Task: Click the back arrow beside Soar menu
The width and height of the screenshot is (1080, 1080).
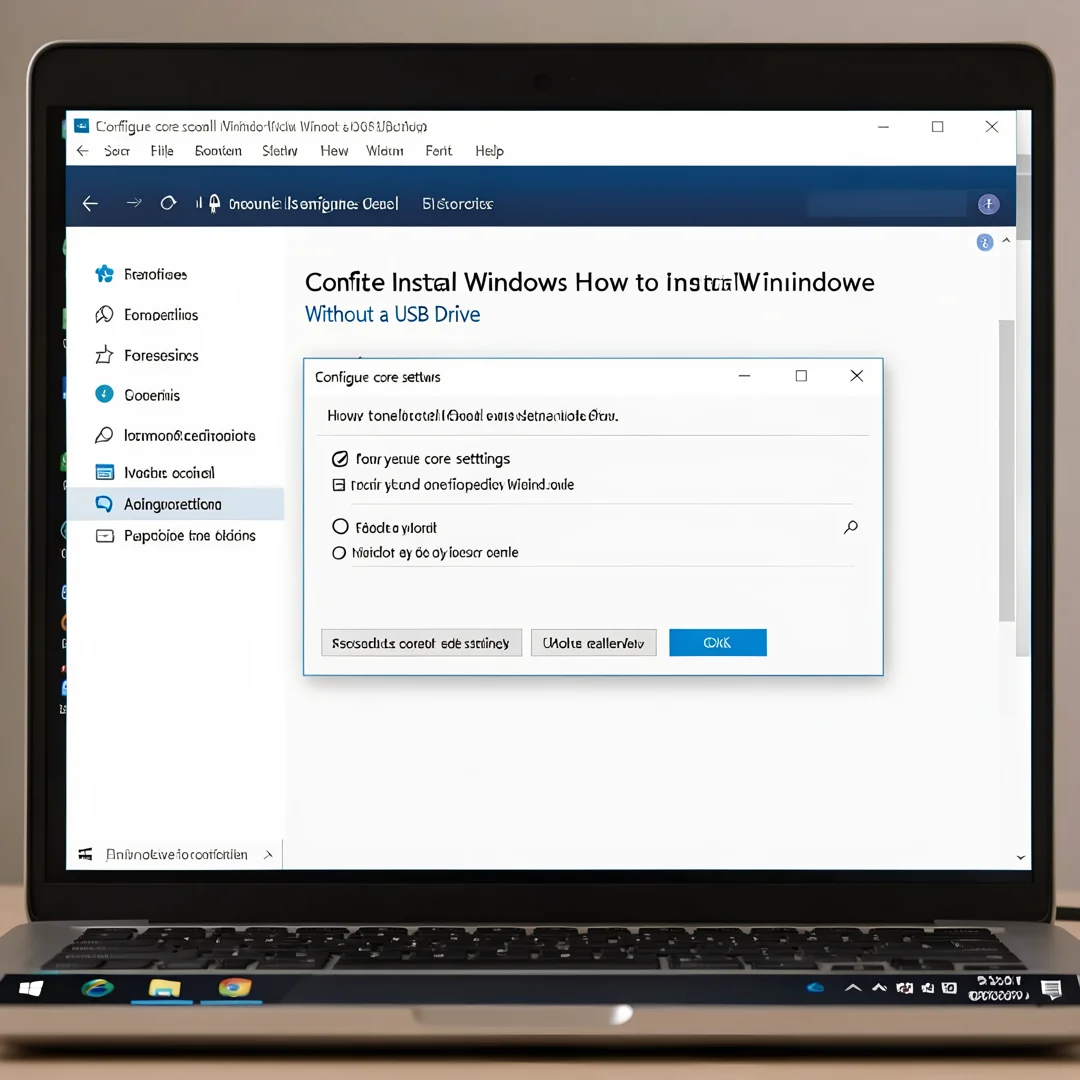Action: click(x=83, y=151)
